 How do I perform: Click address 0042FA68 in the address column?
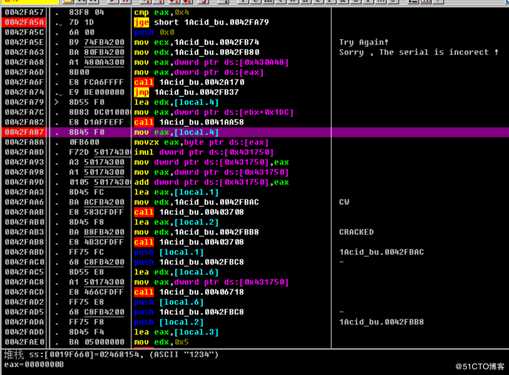(x=24, y=62)
